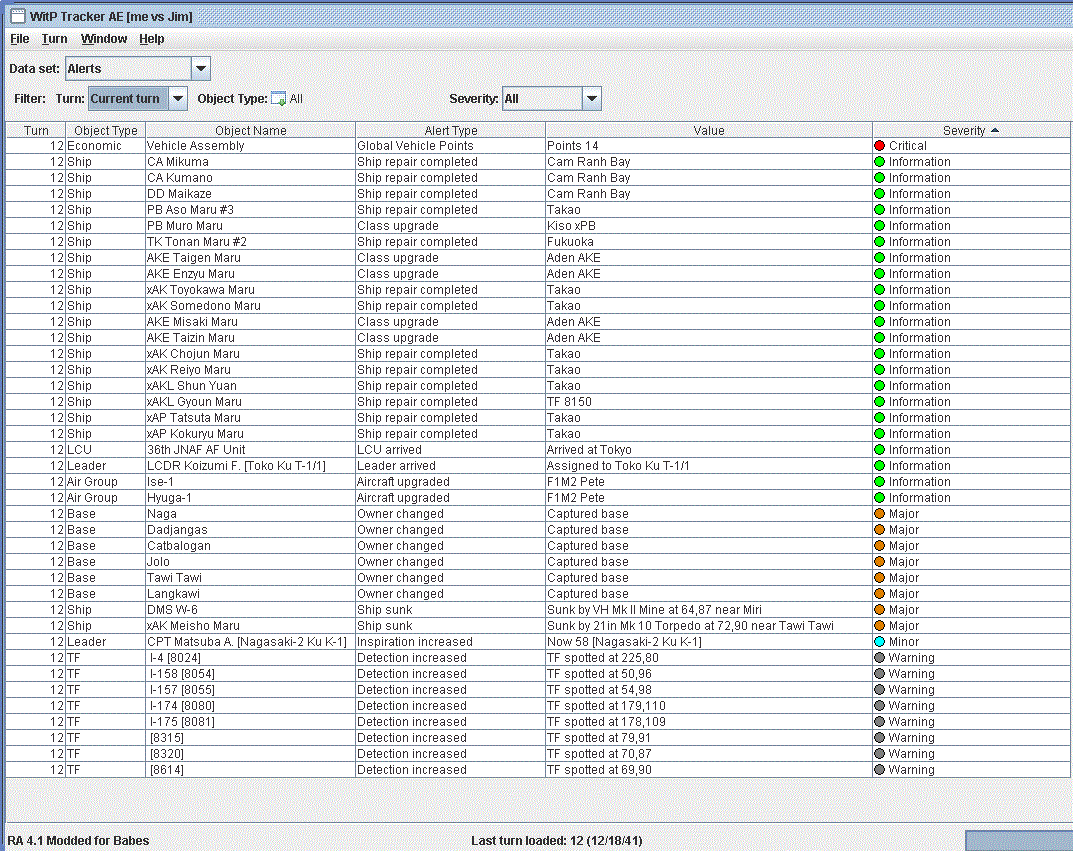Click green dot in Ise-1 row
The width and height of the screenshot is (1073, 851).
click(x=880, y=482)
